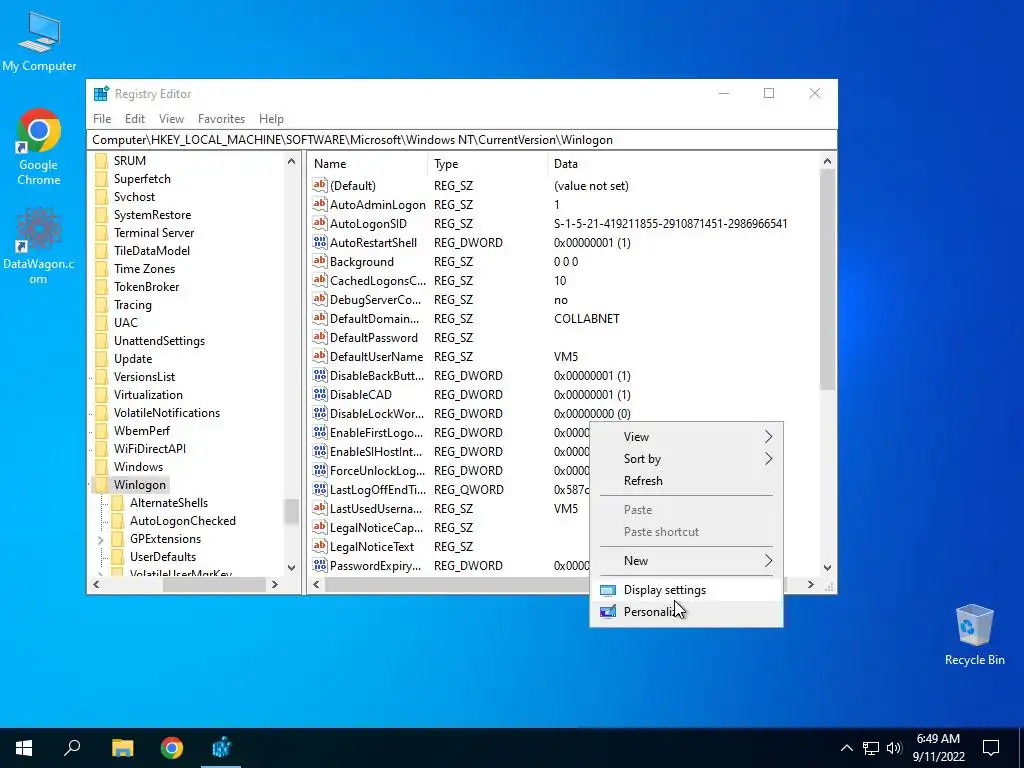Click the Personalize menu icon
1024x768 pixels.
[x=607, y=612]
